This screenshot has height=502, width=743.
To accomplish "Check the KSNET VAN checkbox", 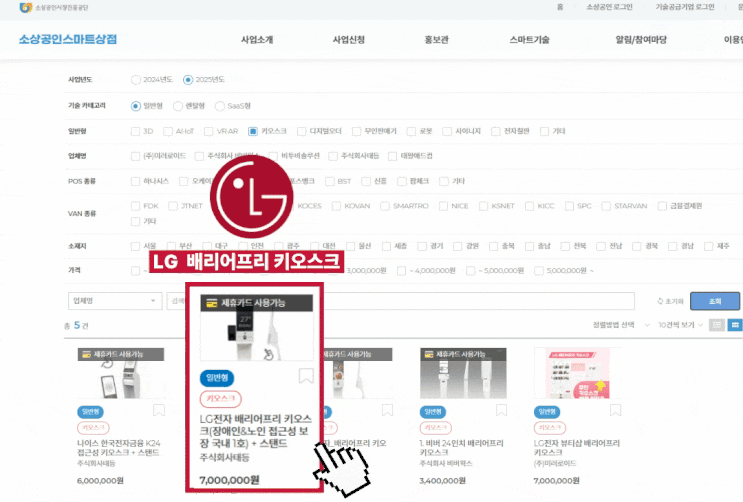I will click(483, 206).
